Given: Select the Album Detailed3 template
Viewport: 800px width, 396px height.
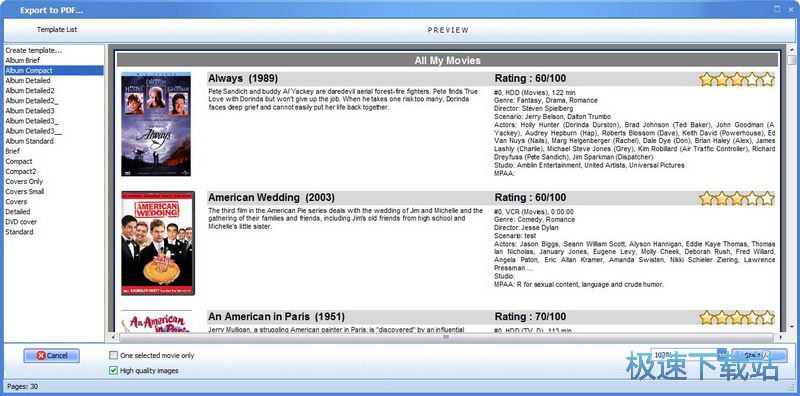Looking at the screenshot, I should point(30,111).
